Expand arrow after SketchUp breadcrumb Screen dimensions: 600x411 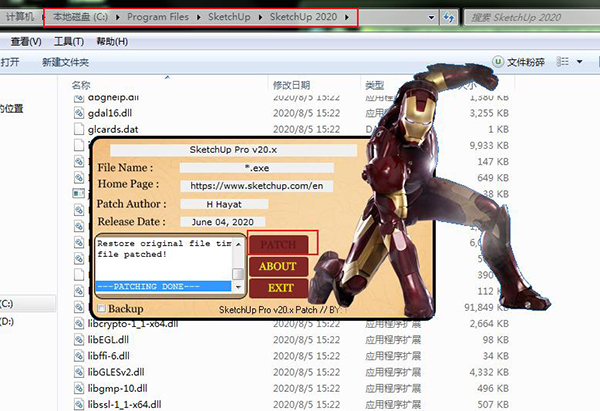260,17
